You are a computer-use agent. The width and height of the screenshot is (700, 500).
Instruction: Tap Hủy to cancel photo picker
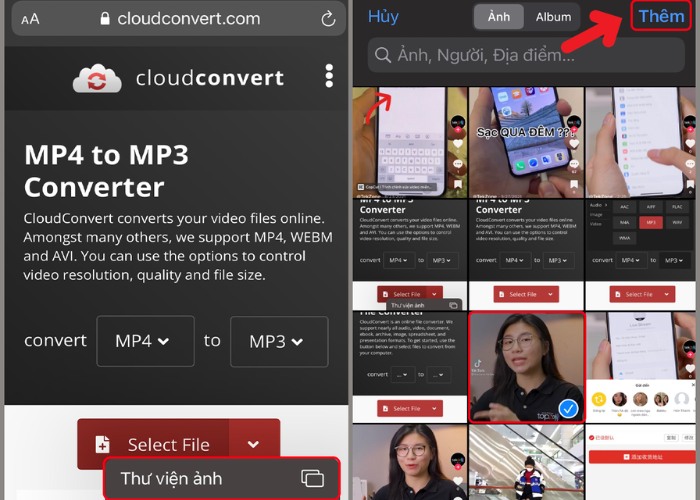point(383,17)
